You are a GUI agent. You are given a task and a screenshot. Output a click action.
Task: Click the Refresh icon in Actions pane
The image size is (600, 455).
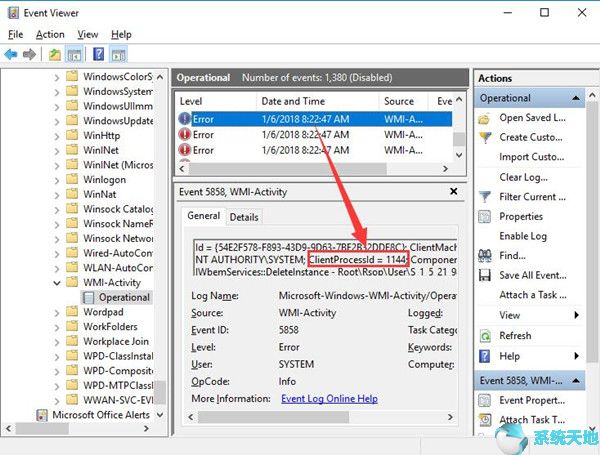point(485,336)
